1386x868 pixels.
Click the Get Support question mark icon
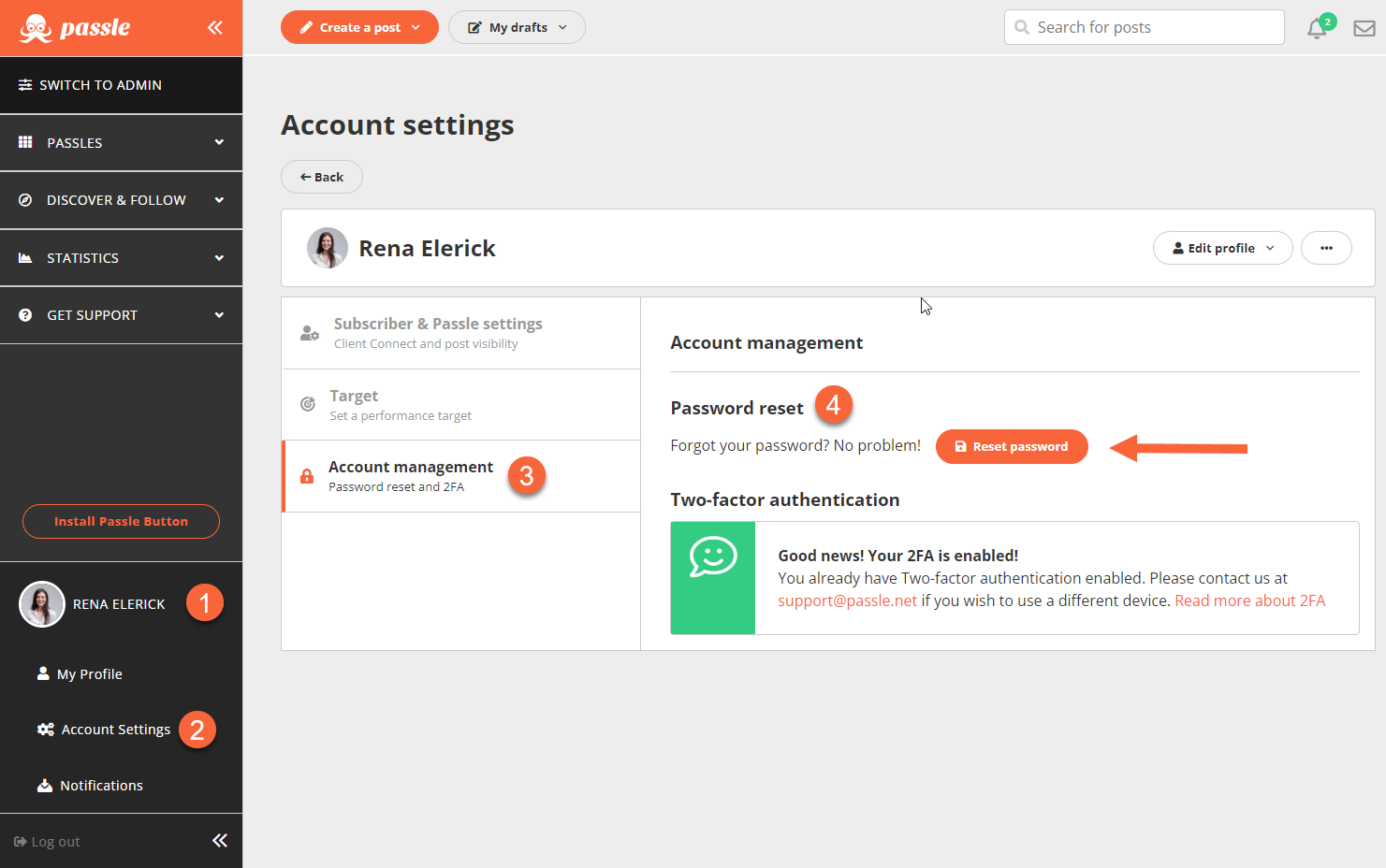pos(25,315)
